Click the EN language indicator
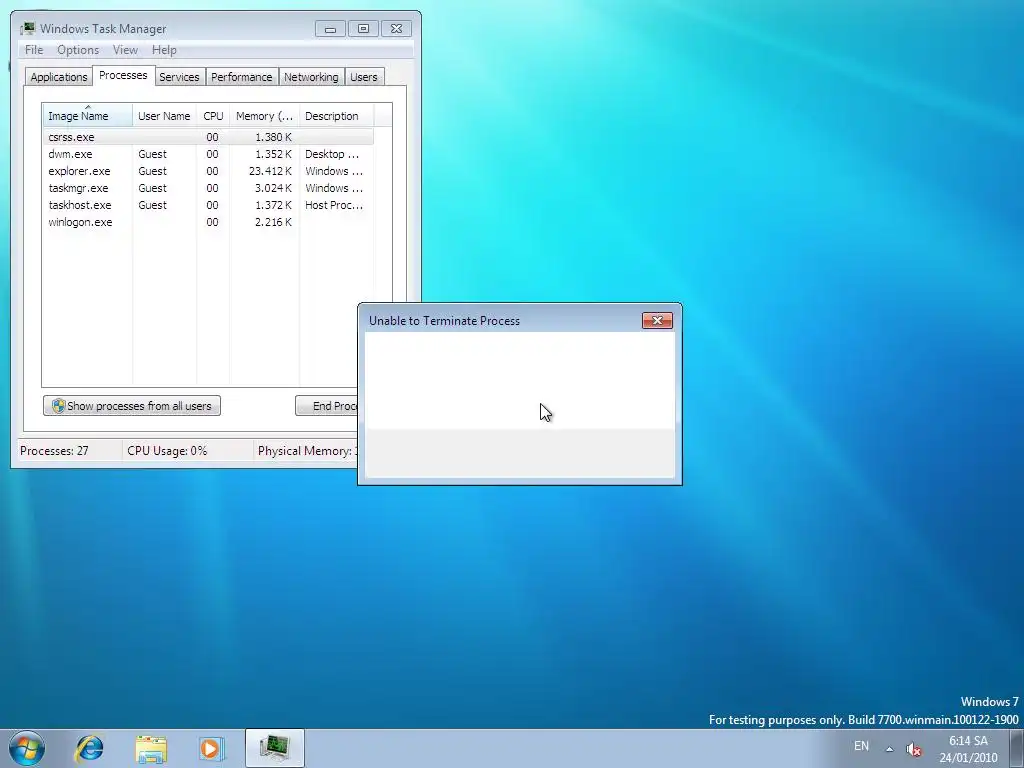The image size is (1024, 768). tap(861, 746)
